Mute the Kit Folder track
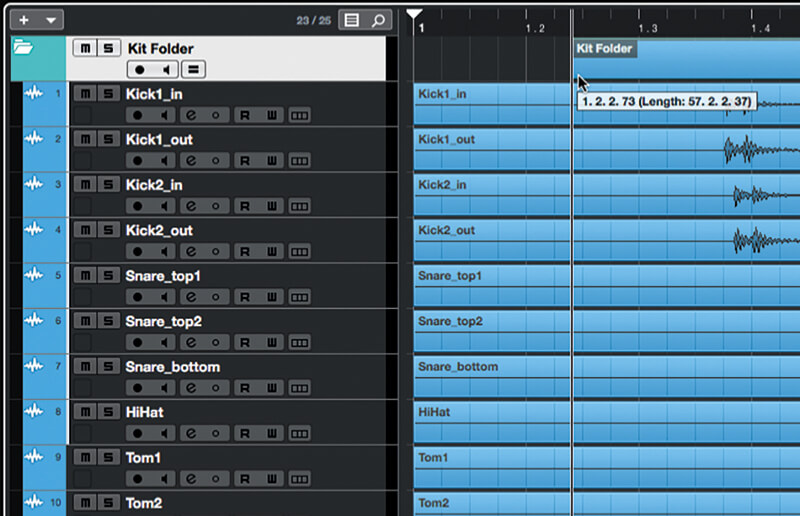Viewport: 800px width, 516px height. click(x=85, y=48)
